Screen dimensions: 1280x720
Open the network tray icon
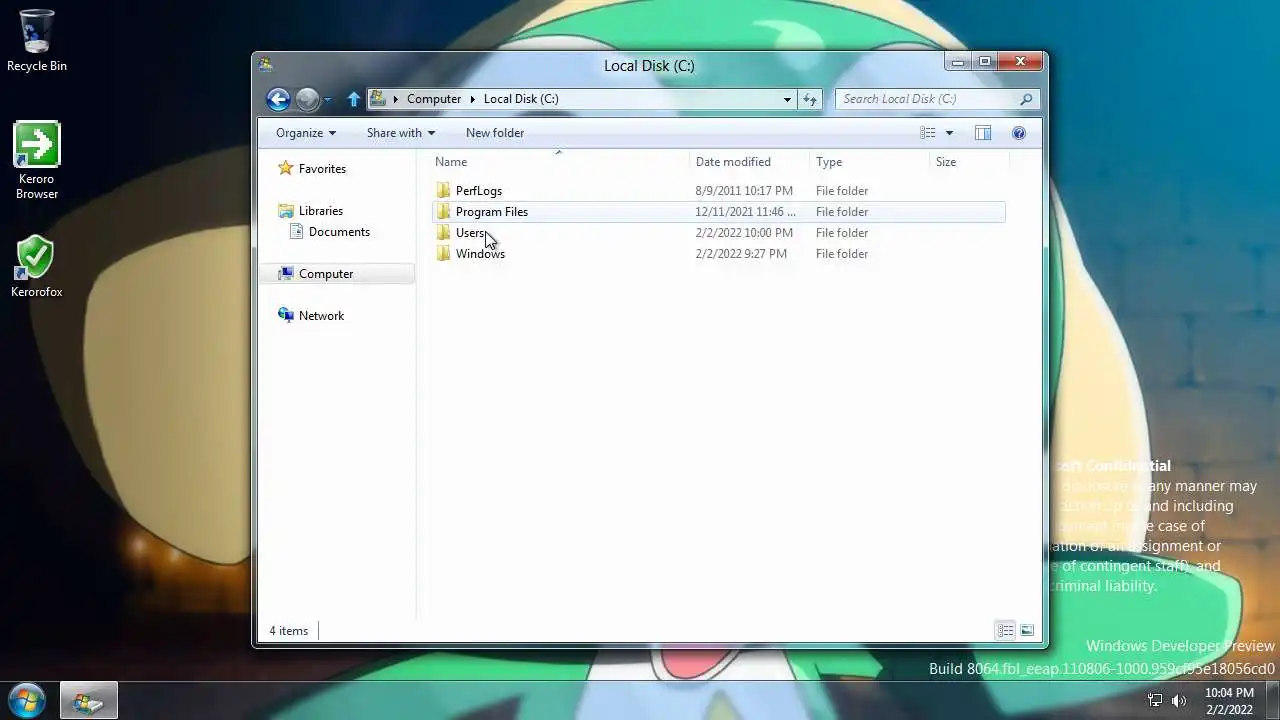[1155, 701]
